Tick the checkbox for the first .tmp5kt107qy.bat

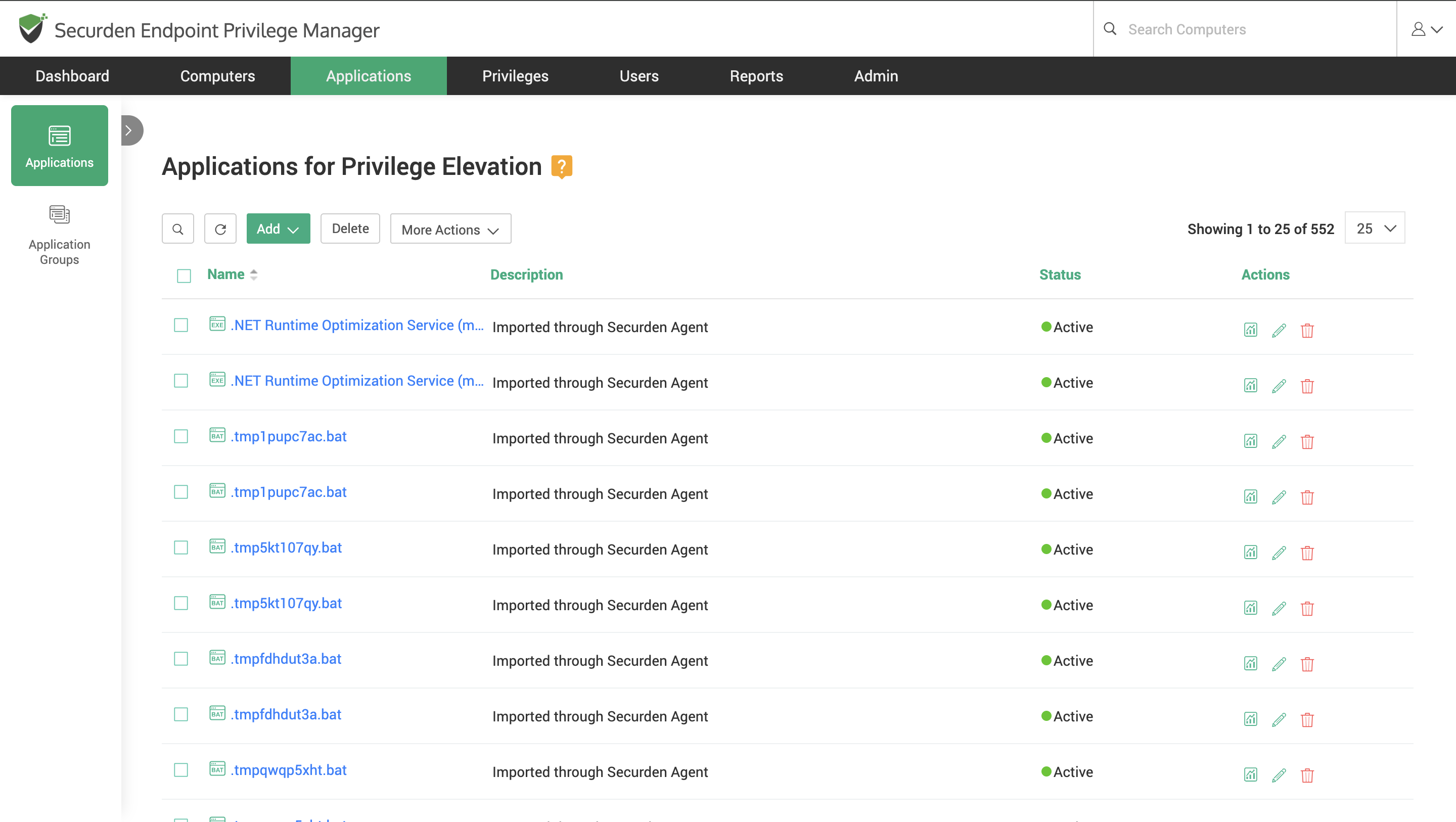coord(181,548)
